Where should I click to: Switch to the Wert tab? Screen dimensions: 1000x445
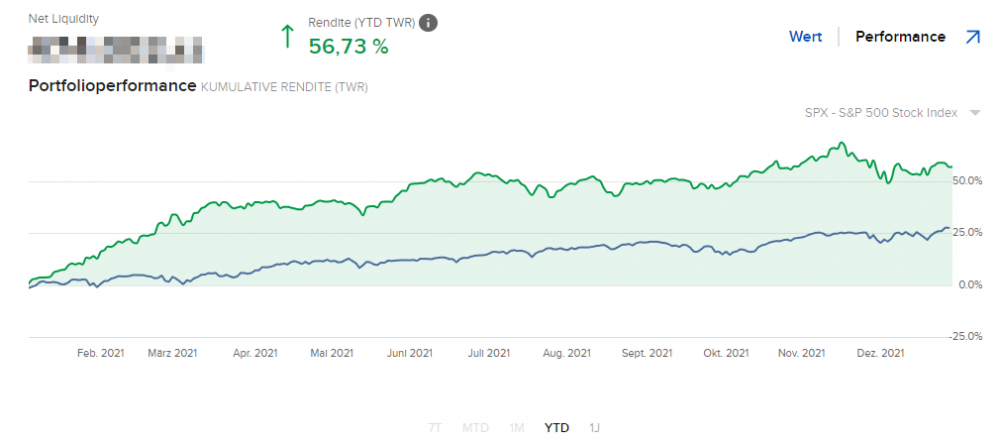click(805, 37)
